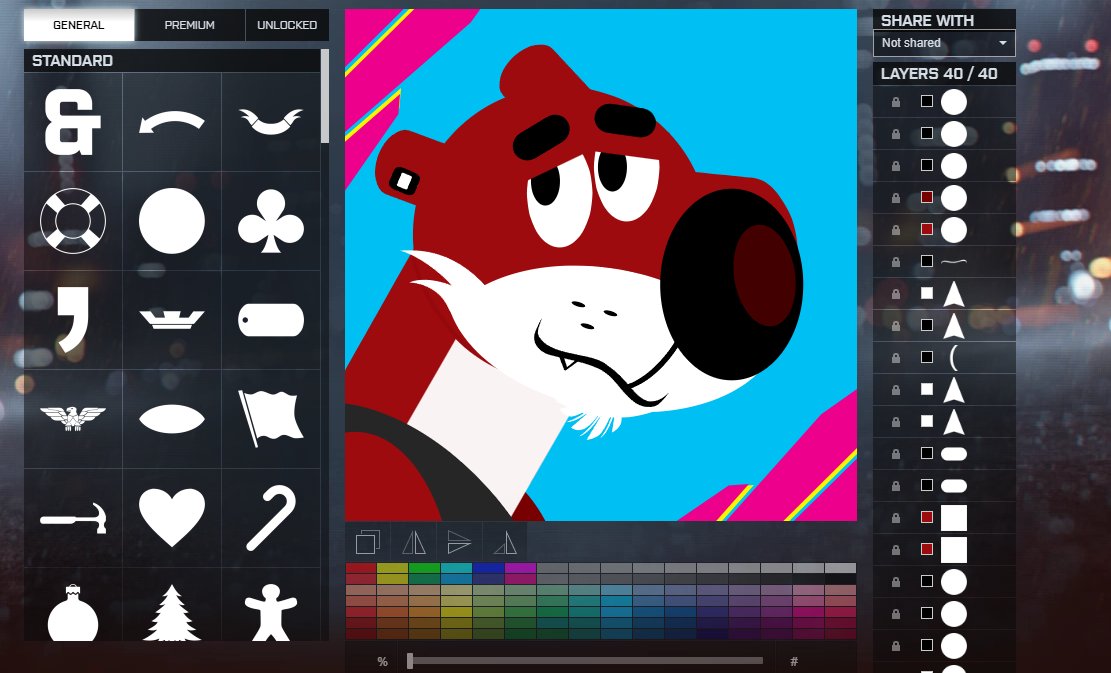Screen dimensions: 1111x673
Task: Select the triangle layer with black swatch
Action: 954,325
